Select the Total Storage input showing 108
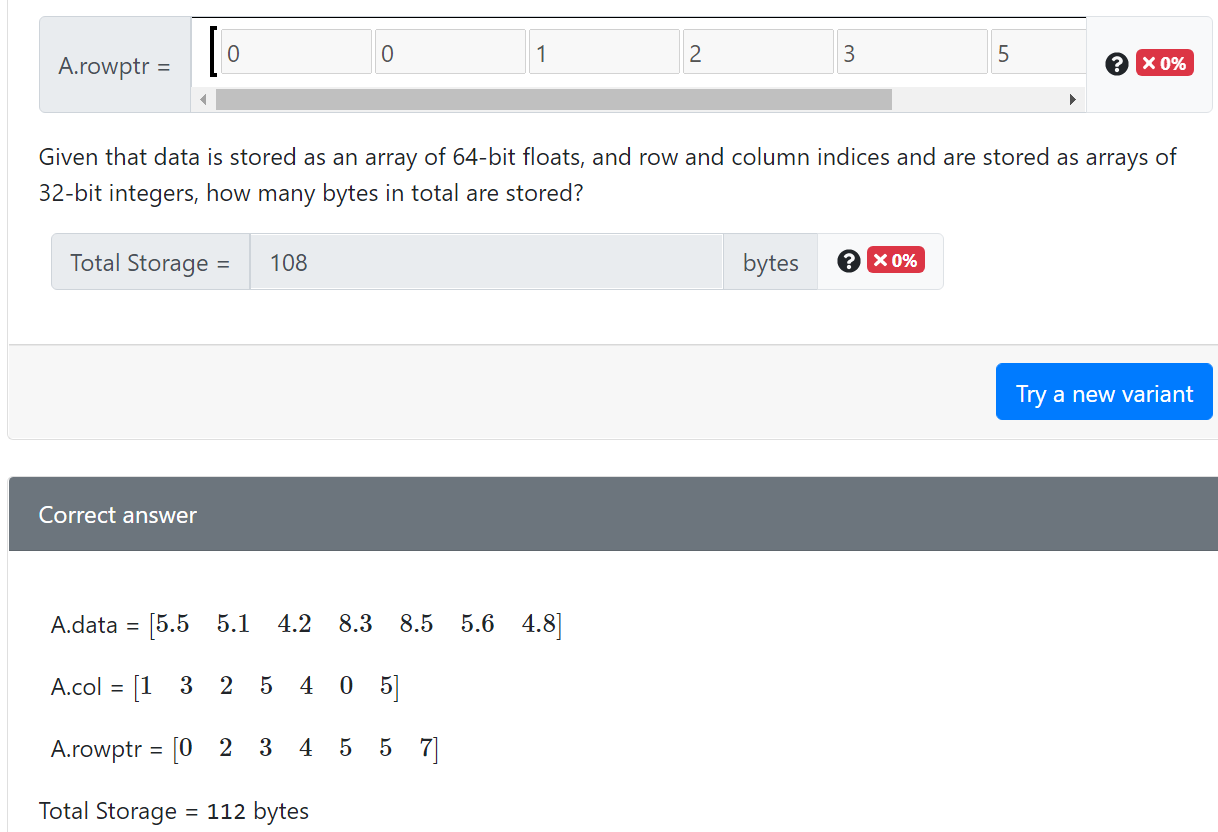The image size is (1218, 832). (x=486, y=262)
